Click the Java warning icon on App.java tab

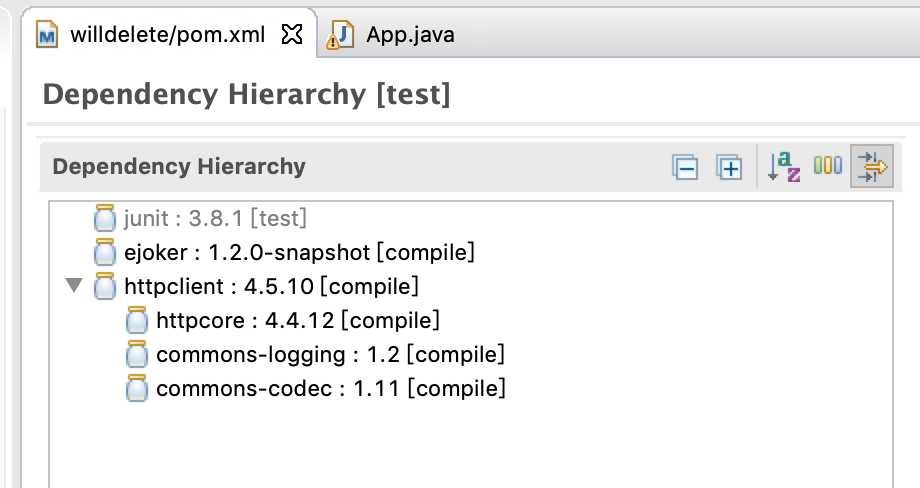(x=340, y=35)
